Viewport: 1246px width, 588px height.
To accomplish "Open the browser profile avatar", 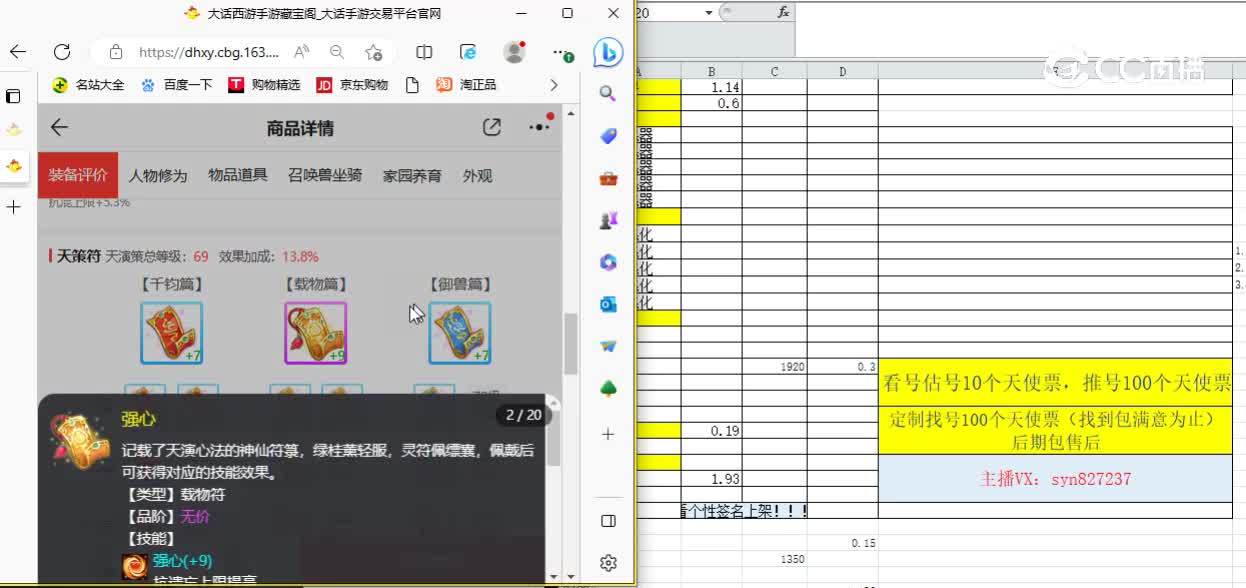I will 514,52.
